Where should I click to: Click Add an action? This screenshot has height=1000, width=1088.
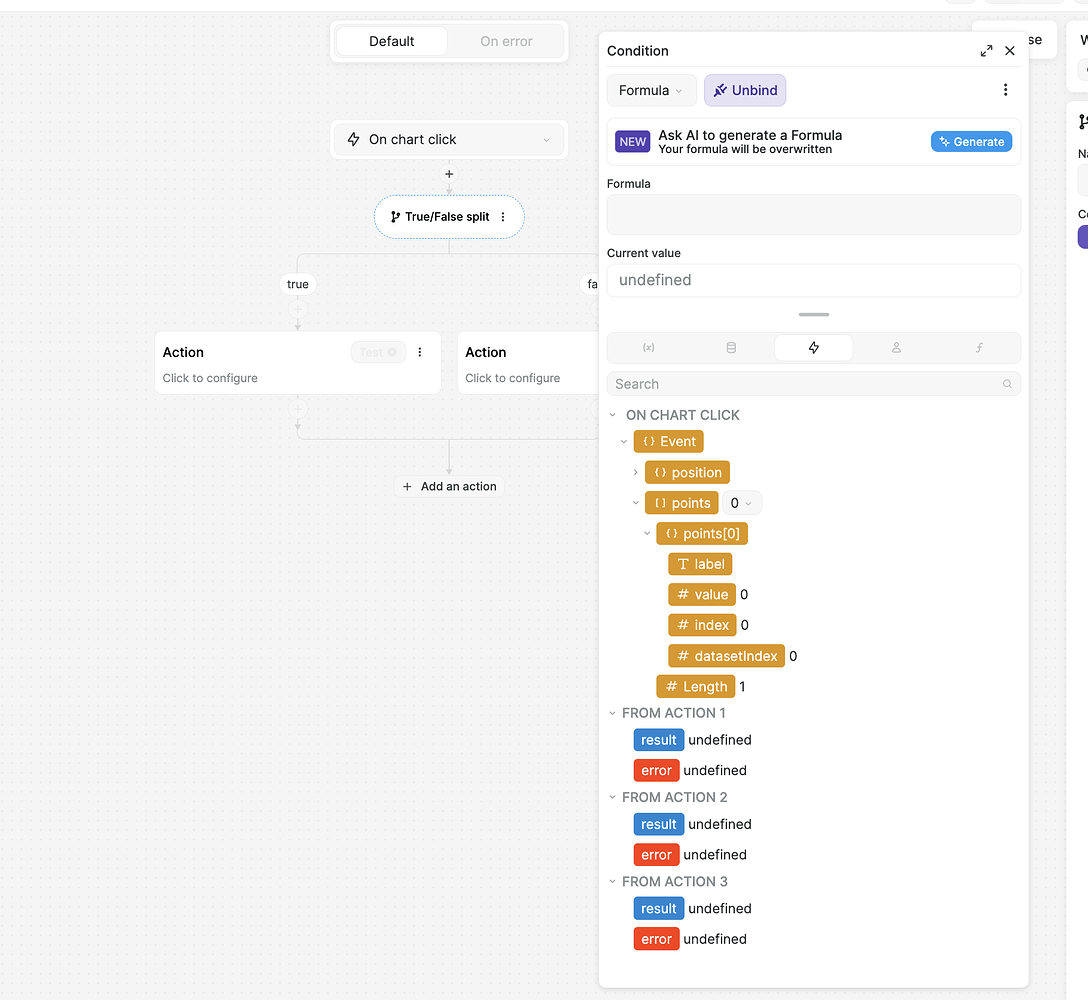449,486
